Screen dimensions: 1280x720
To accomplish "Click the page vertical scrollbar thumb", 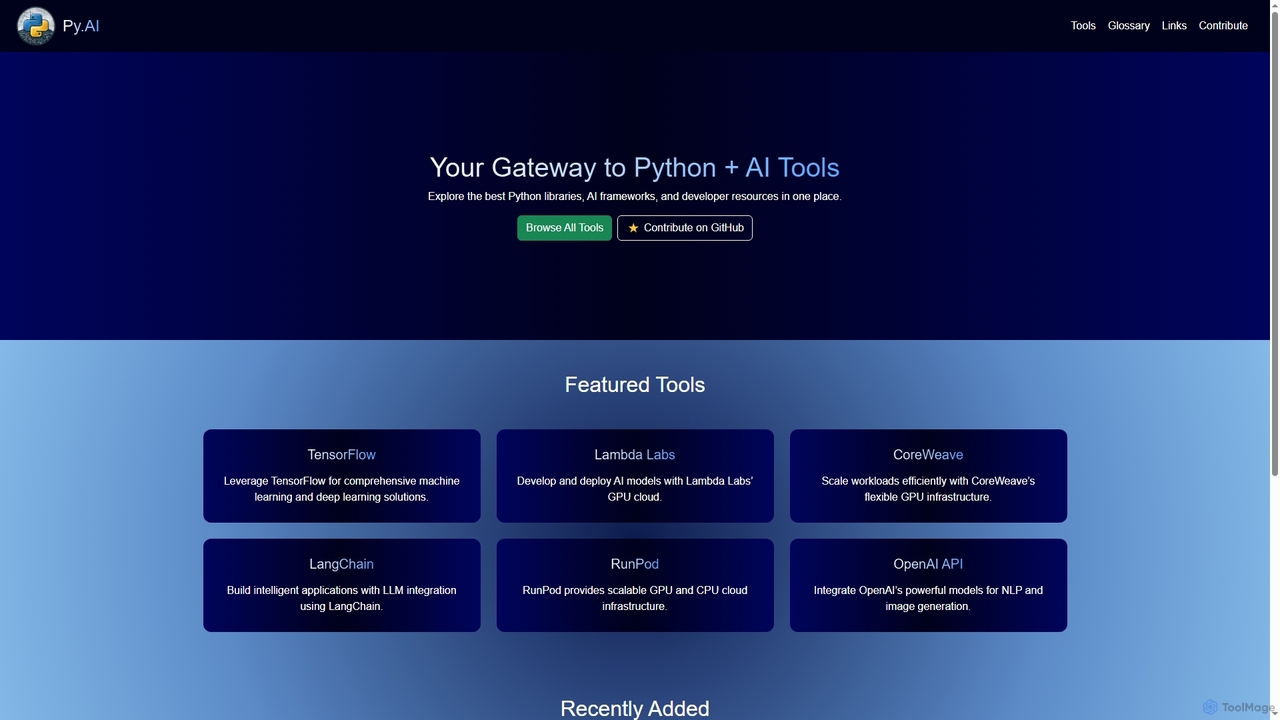I will 1274,243.
